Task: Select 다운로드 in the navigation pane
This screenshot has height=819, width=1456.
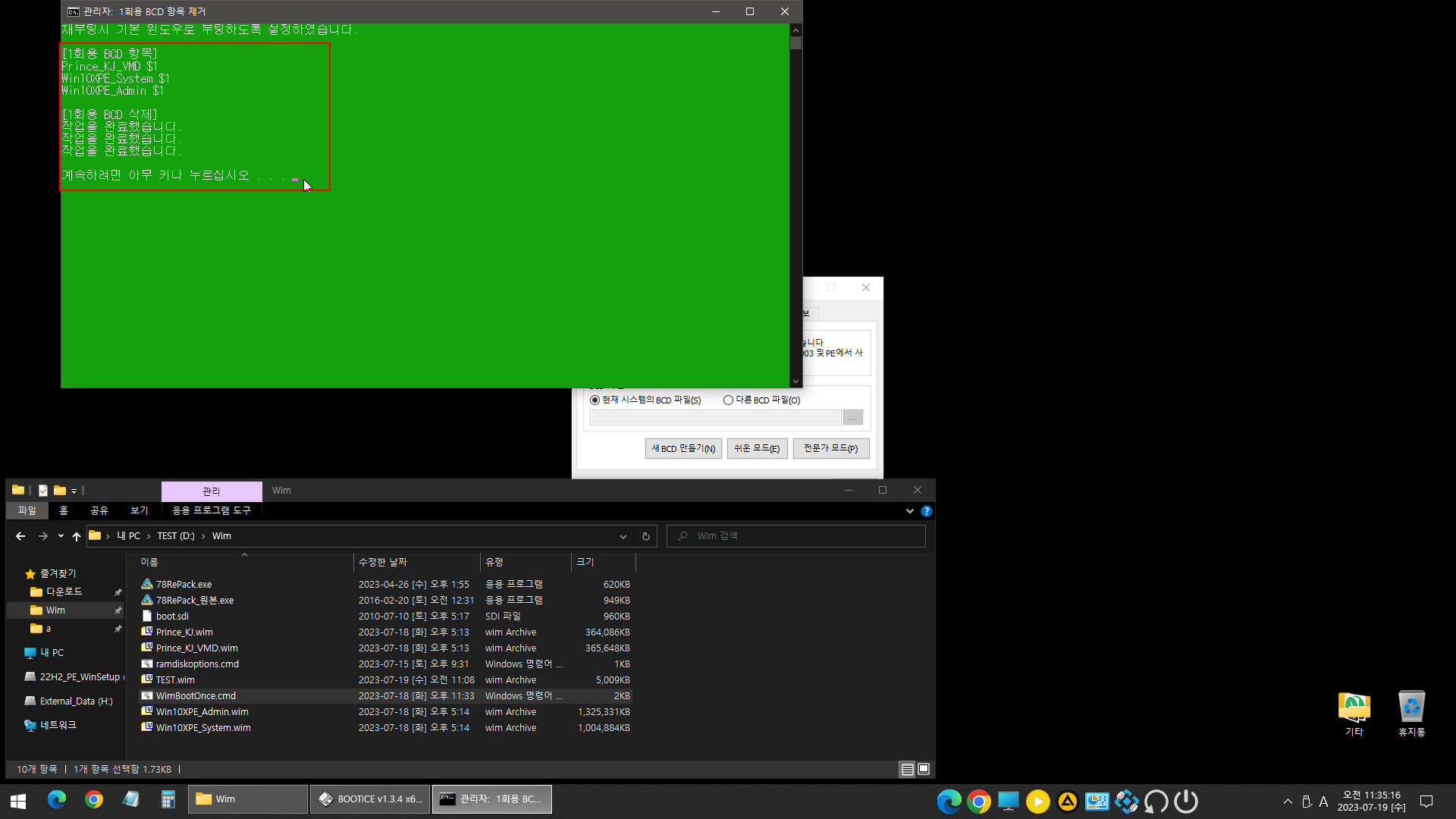Action: coord(64,591)
